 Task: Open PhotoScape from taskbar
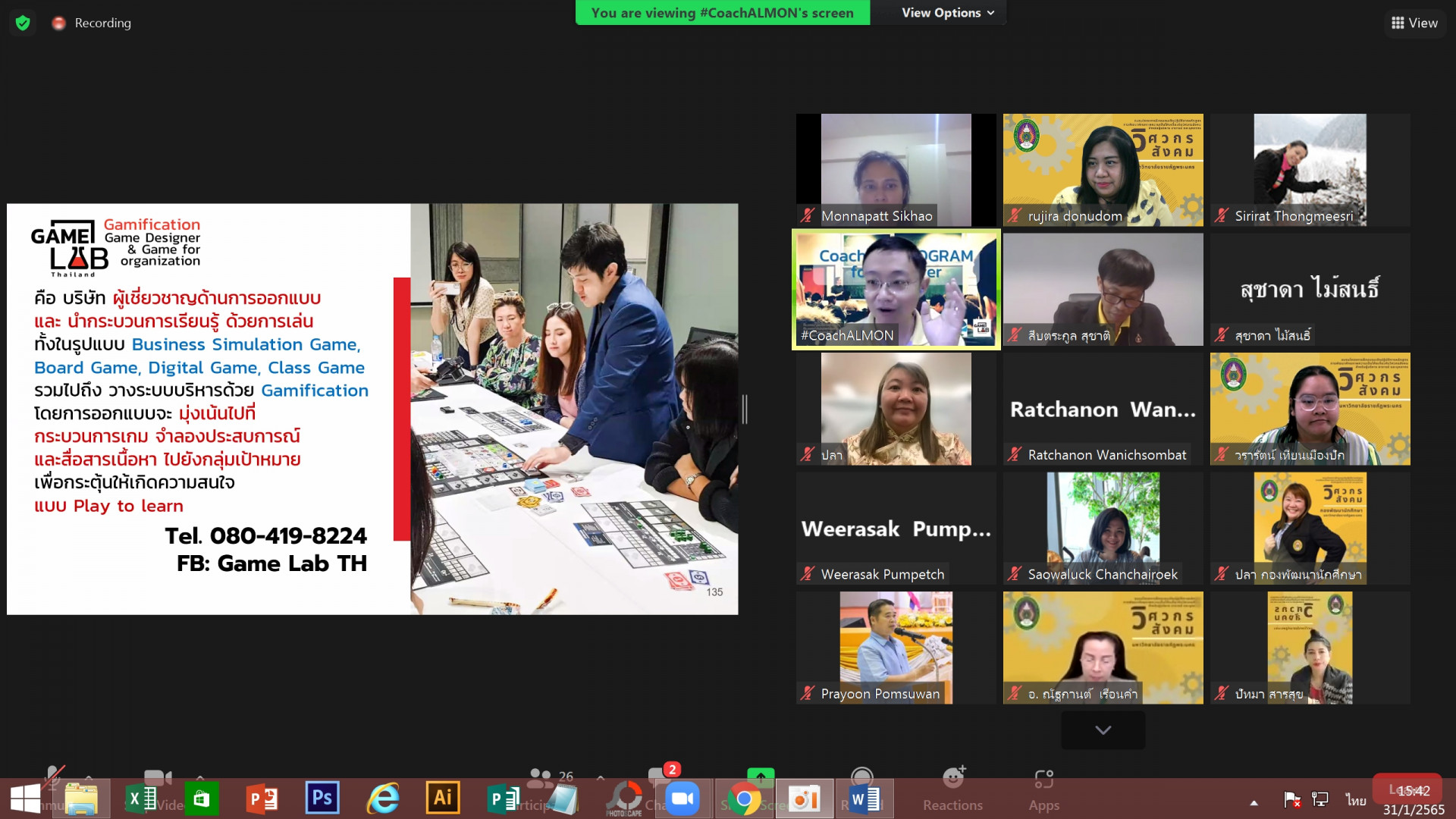(x=624, y=799)
